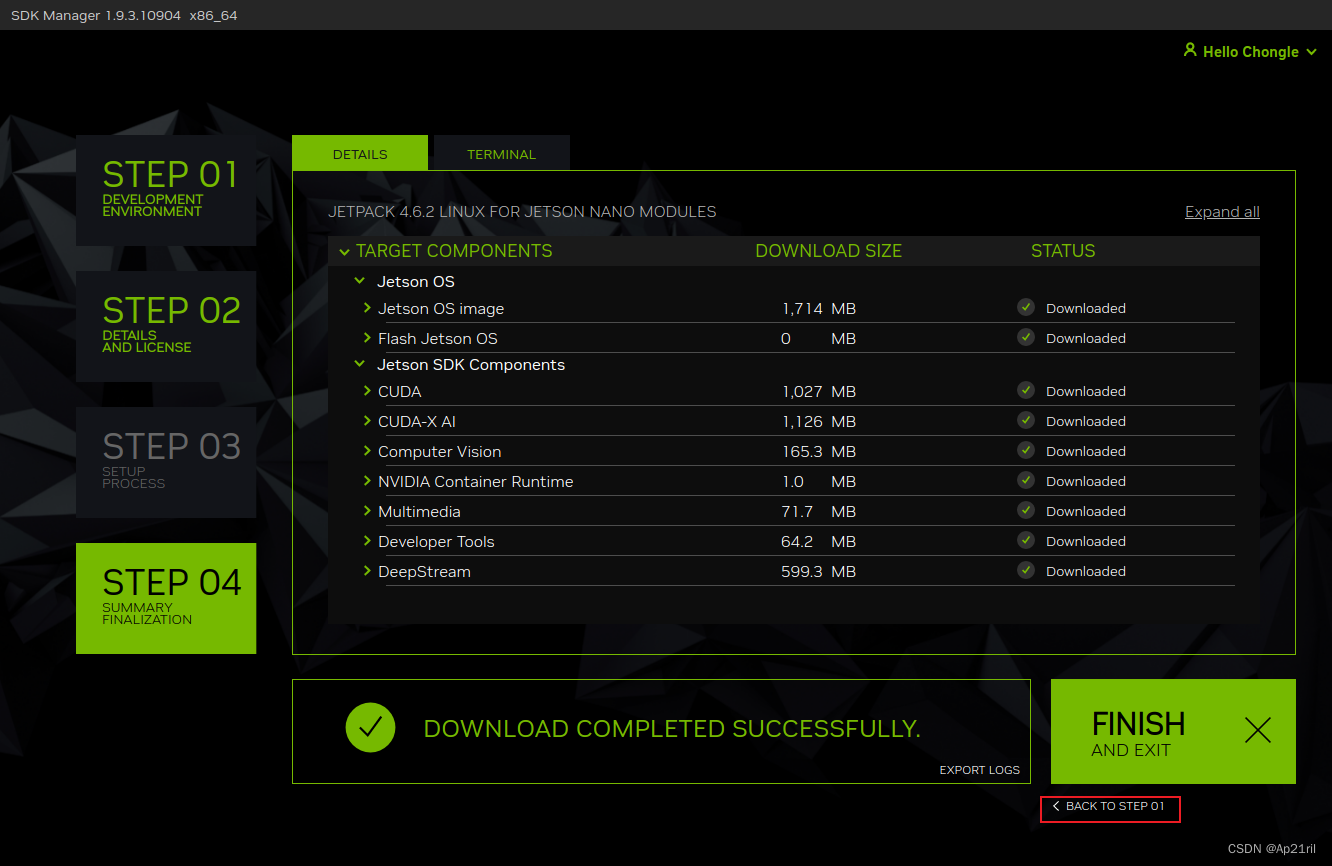Viewport: 1332px width, 866px height.
Task: Click status check icon for Jetson OS image
Action: [1026, 307]
